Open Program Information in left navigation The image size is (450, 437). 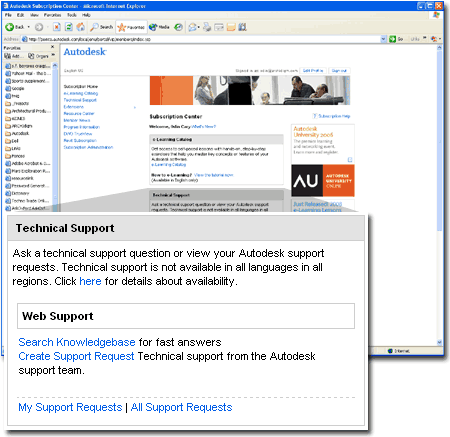82,127
